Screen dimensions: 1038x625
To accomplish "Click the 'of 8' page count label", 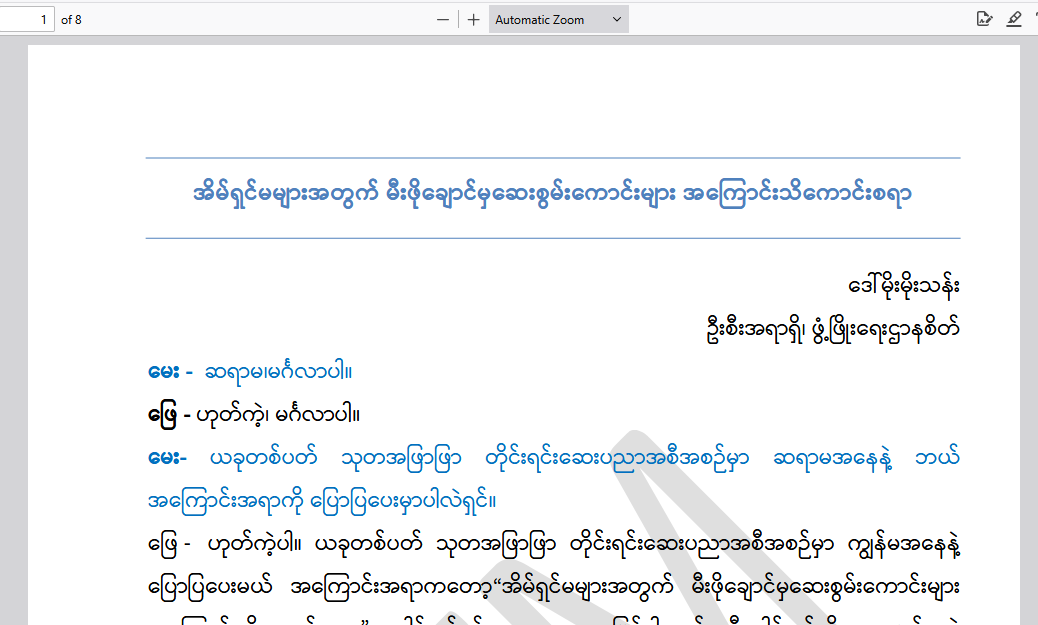I will click(71, 20).
